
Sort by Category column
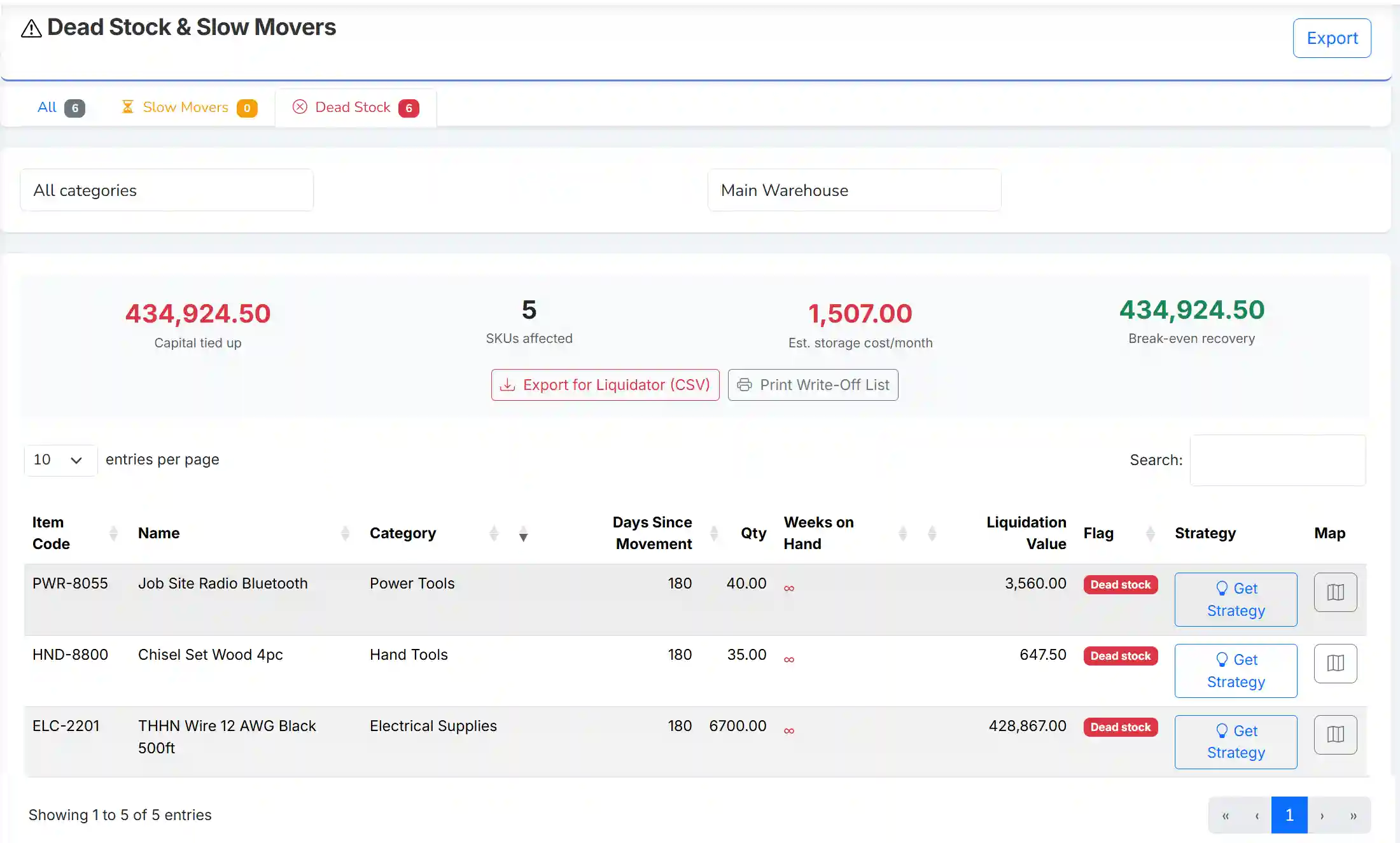494,533
